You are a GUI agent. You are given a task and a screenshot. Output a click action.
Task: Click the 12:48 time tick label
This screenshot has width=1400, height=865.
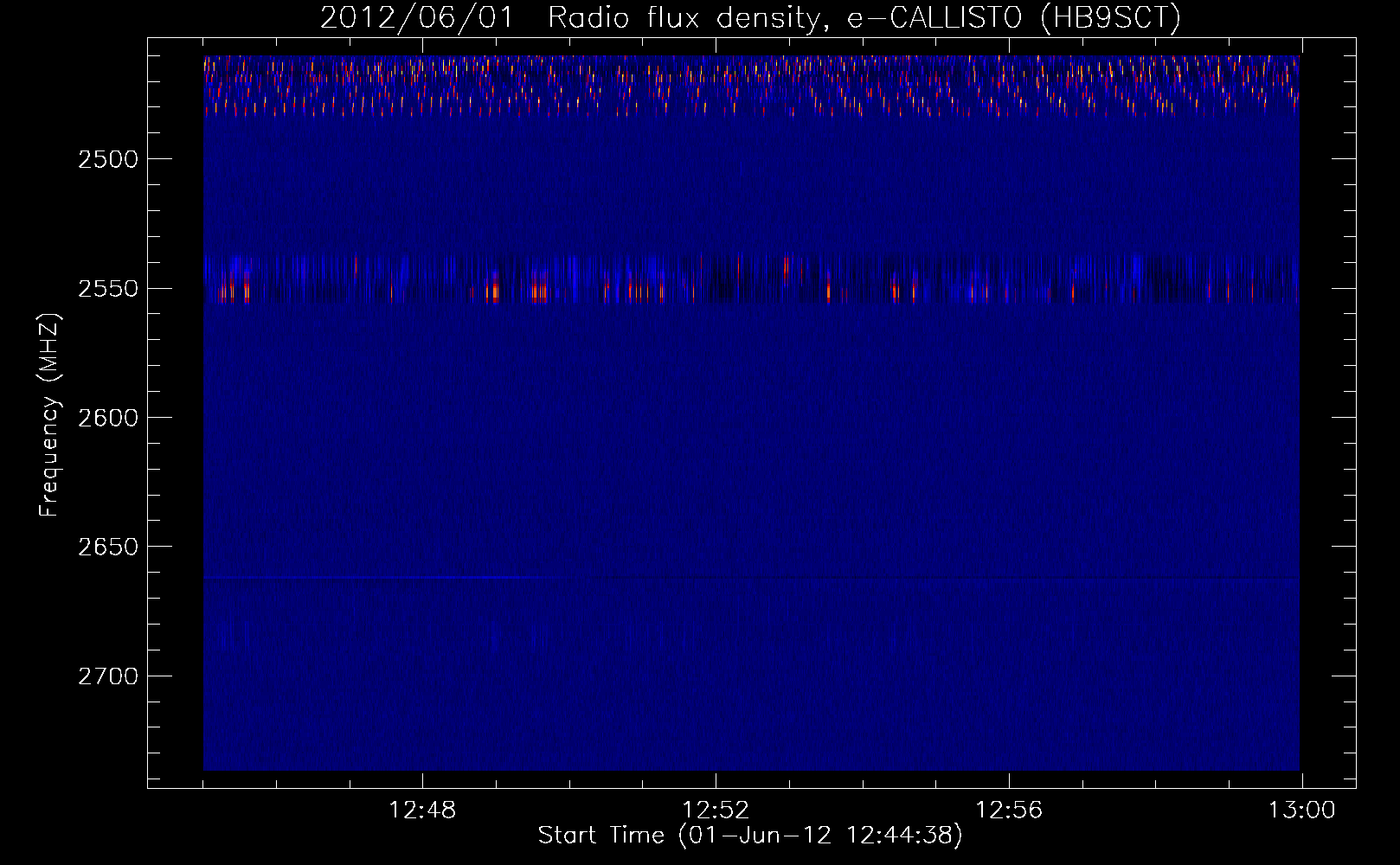point(422,811)
